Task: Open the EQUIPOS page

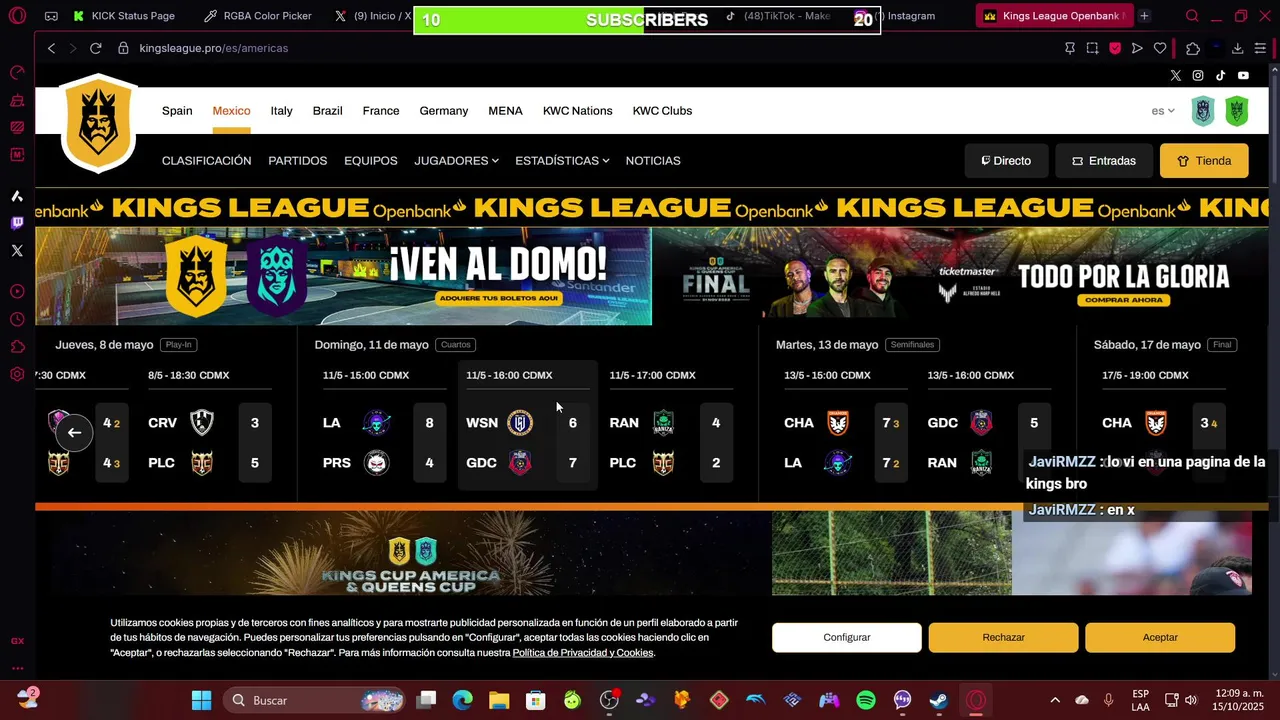Action: tap(370, 160)
